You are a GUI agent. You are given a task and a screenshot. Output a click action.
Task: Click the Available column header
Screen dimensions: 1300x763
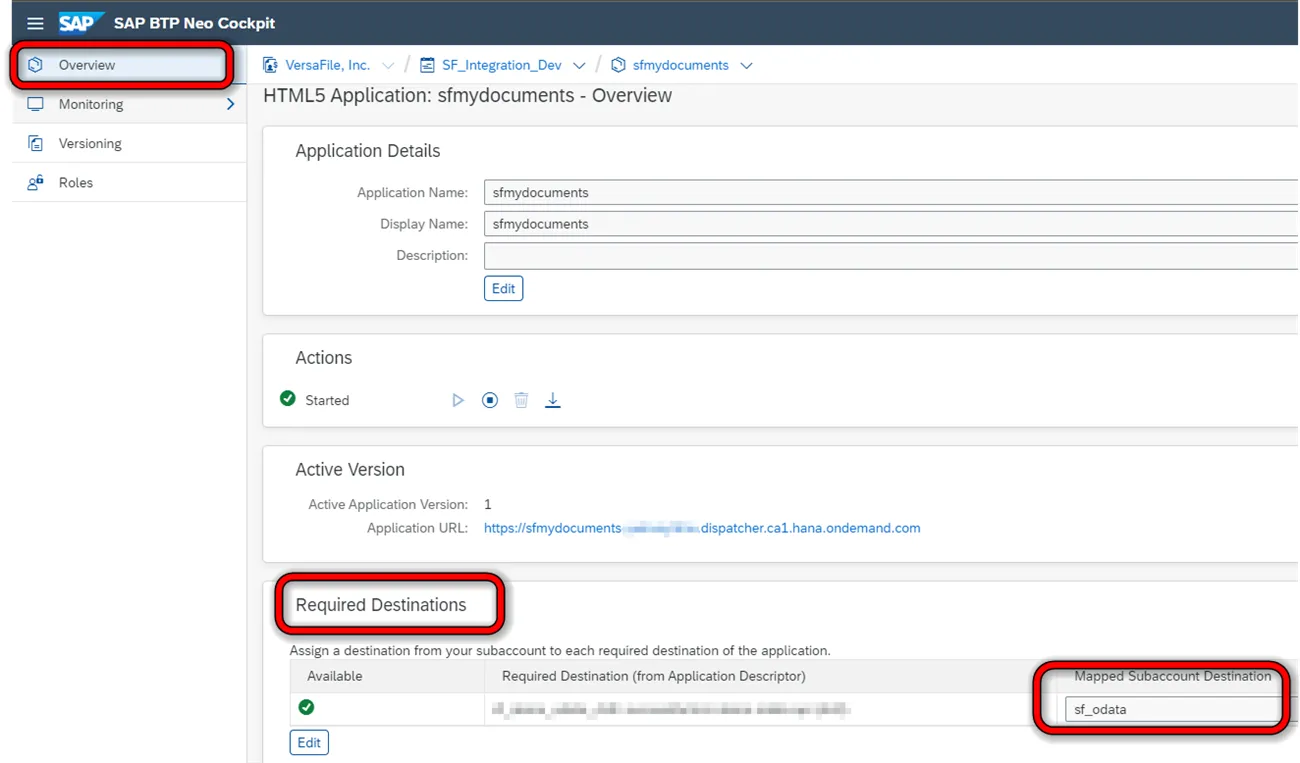335,676
